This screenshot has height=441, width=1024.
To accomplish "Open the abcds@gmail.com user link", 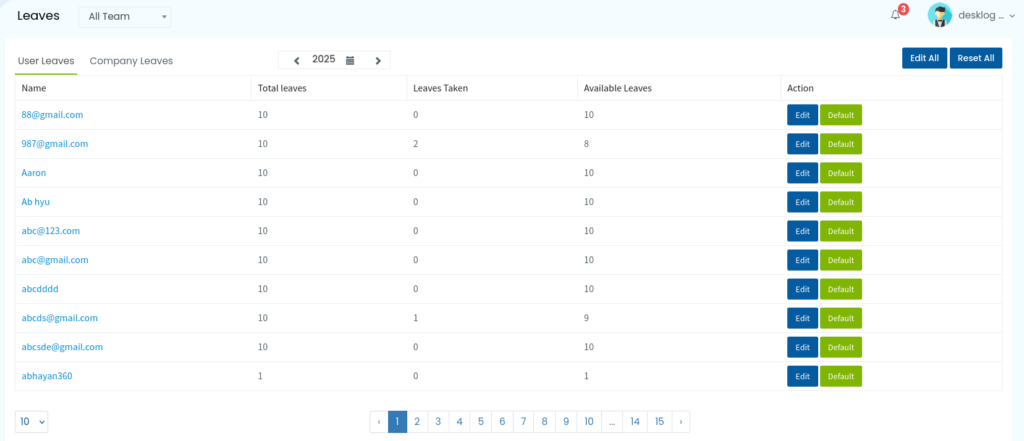I will coord(59,318).
